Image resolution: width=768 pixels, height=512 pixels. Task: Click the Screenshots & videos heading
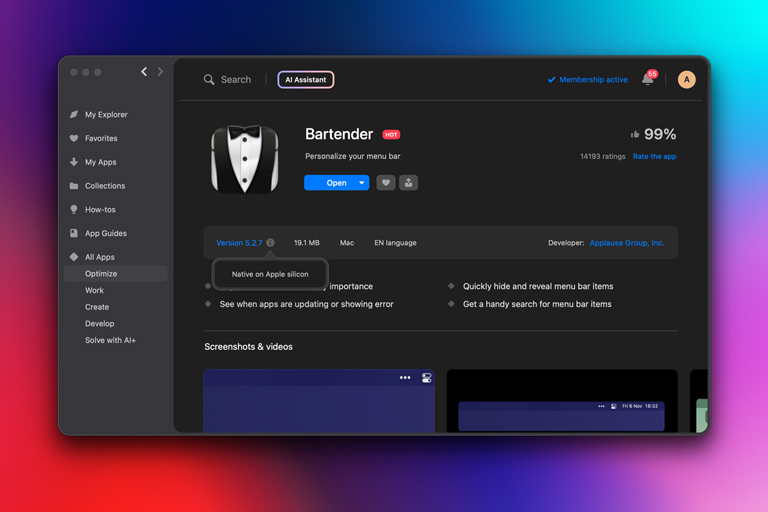click(x=248, y=346)
